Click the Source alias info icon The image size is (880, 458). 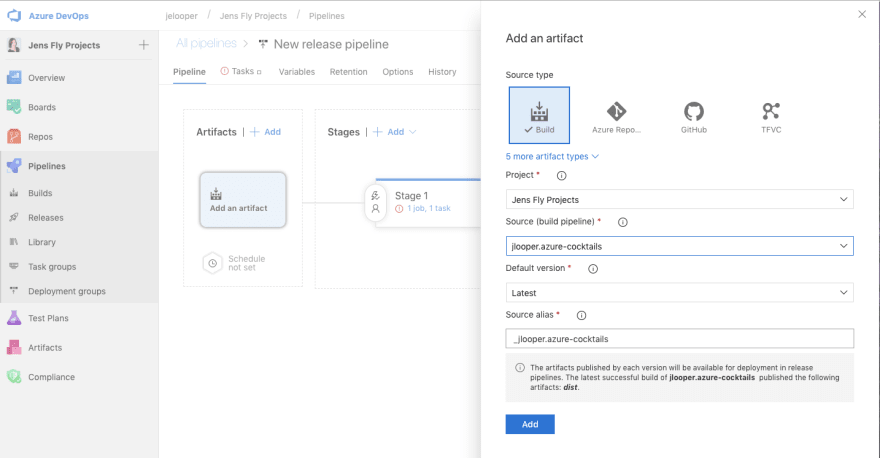pos(581,315)
